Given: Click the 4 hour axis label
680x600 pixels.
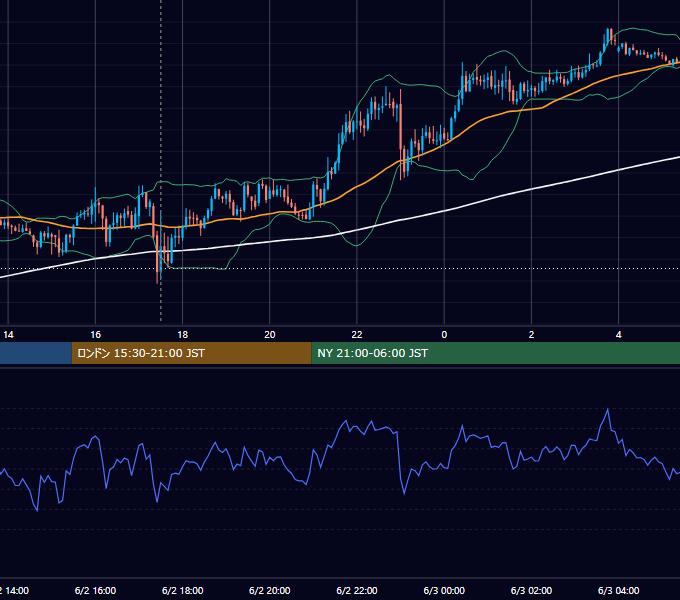Looking at the screenshot, I should [x=618, y=335].
